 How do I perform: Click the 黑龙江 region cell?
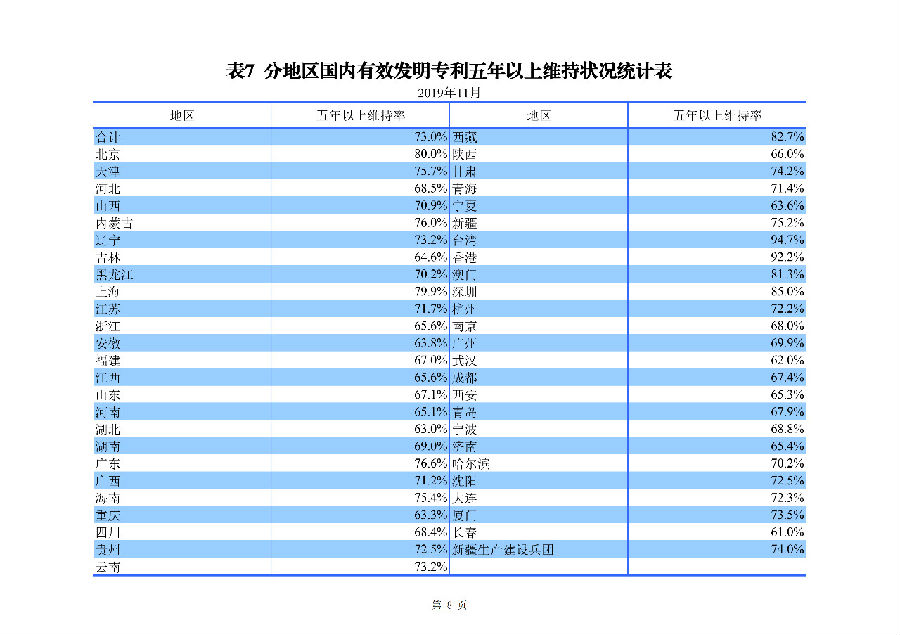pyautogui.click(x=112, y=274)
